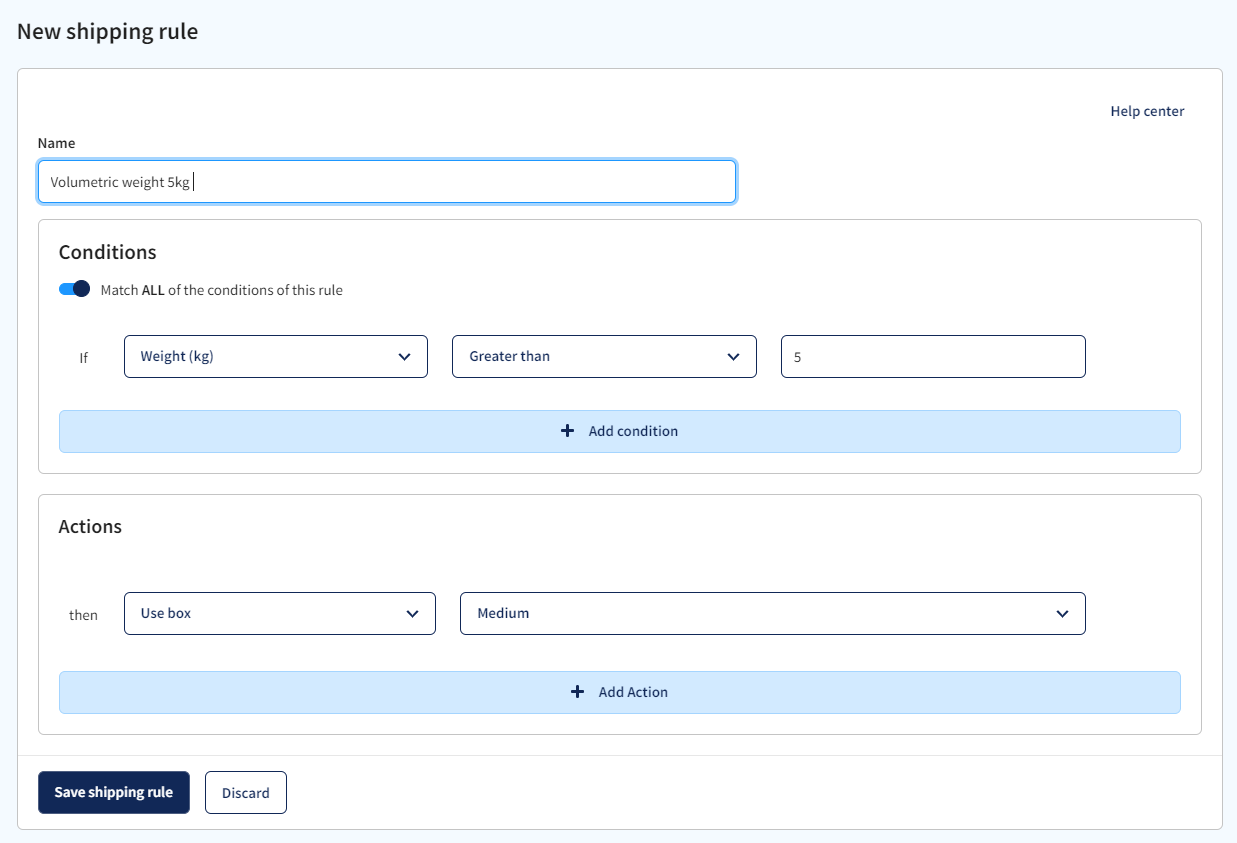The height and width of the screenshot is (843, 1237).
Task: Open the Help center link
Action: pyautogui.click(x=1147, y=111)
